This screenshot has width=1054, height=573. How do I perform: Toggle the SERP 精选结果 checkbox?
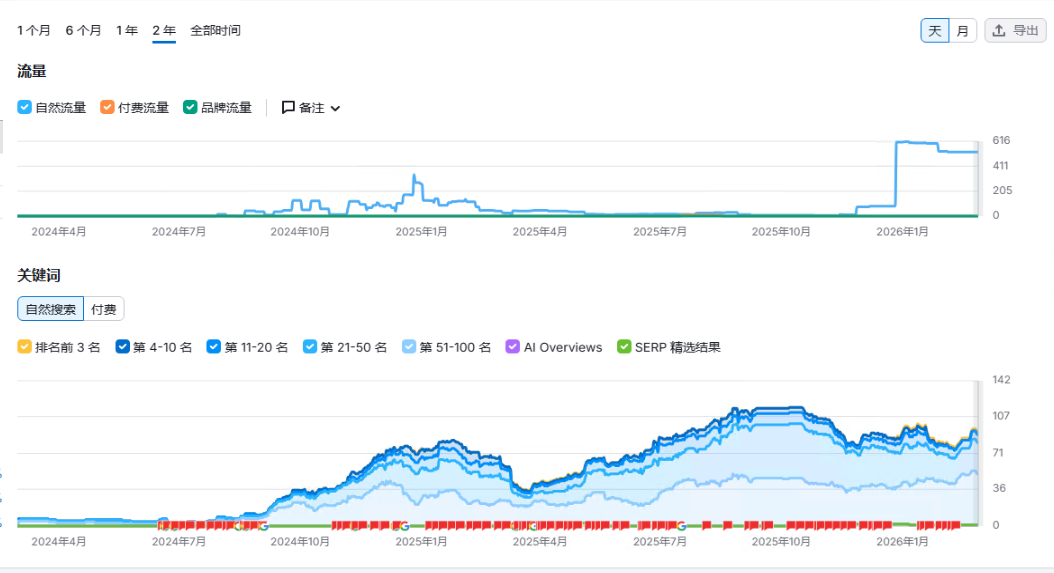[624, 347]
